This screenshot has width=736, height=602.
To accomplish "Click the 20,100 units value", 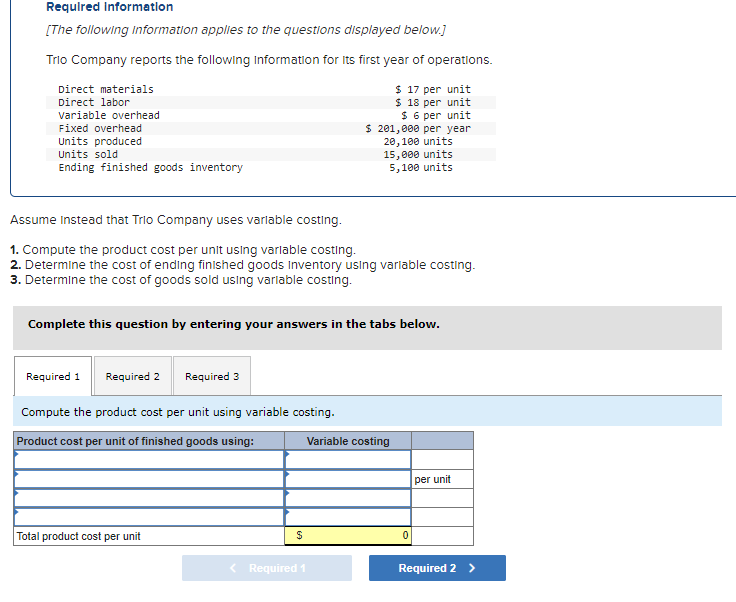I will pyautogui.click(x=418, y=141).
